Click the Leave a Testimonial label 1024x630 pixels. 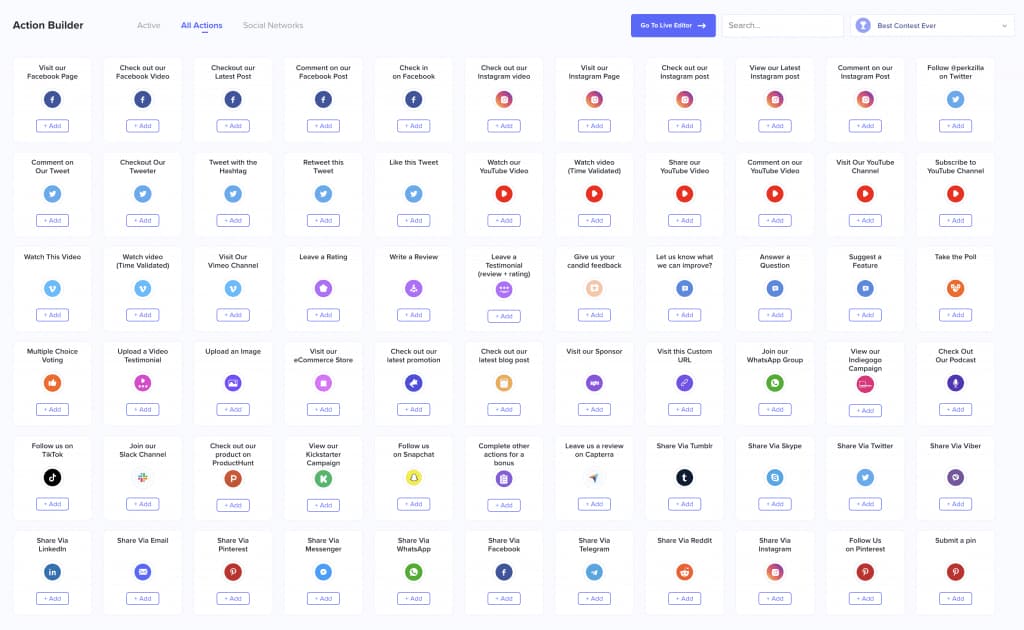tap(504, 266)
